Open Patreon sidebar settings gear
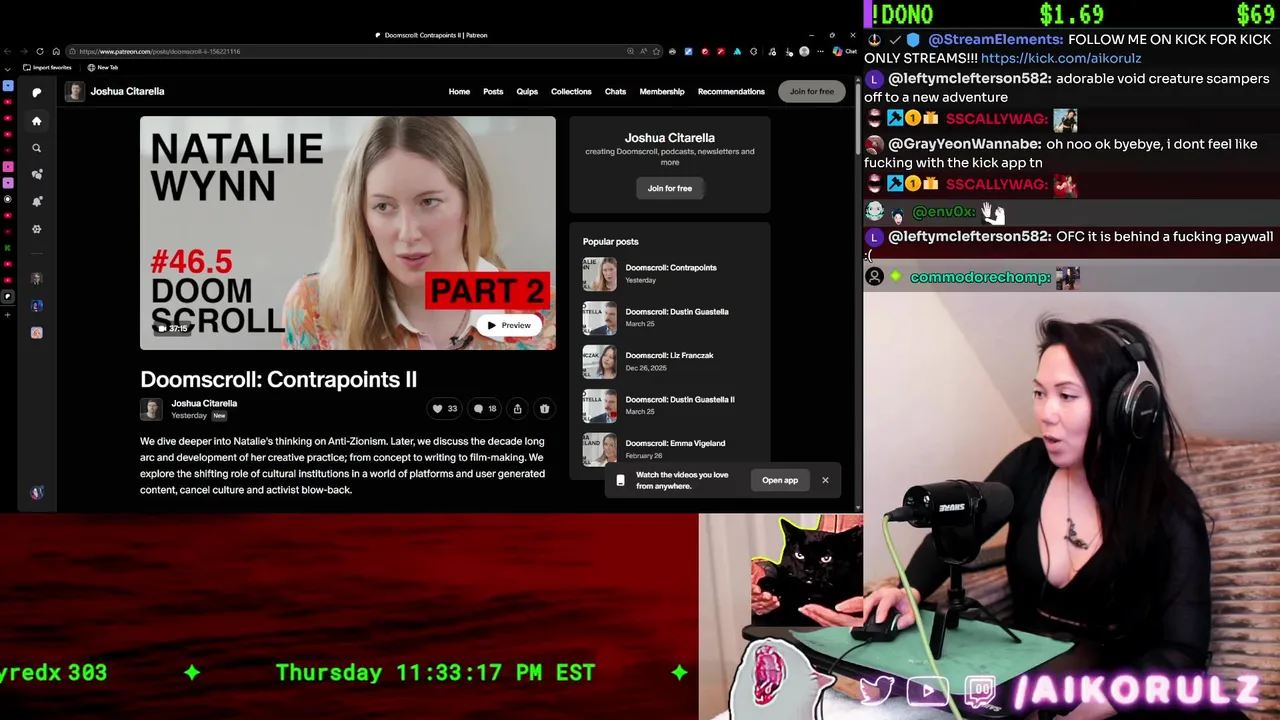The image size is (1280, 720). pos(36,229)
